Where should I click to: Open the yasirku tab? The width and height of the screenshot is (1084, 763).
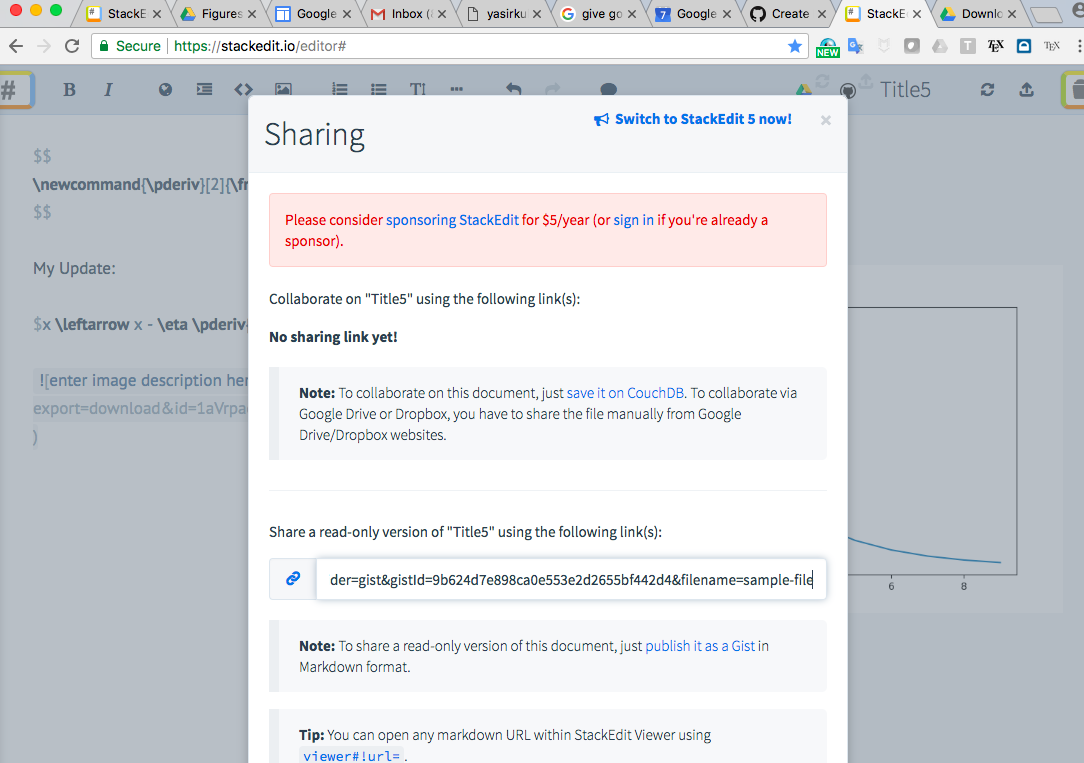pos(503,14)
